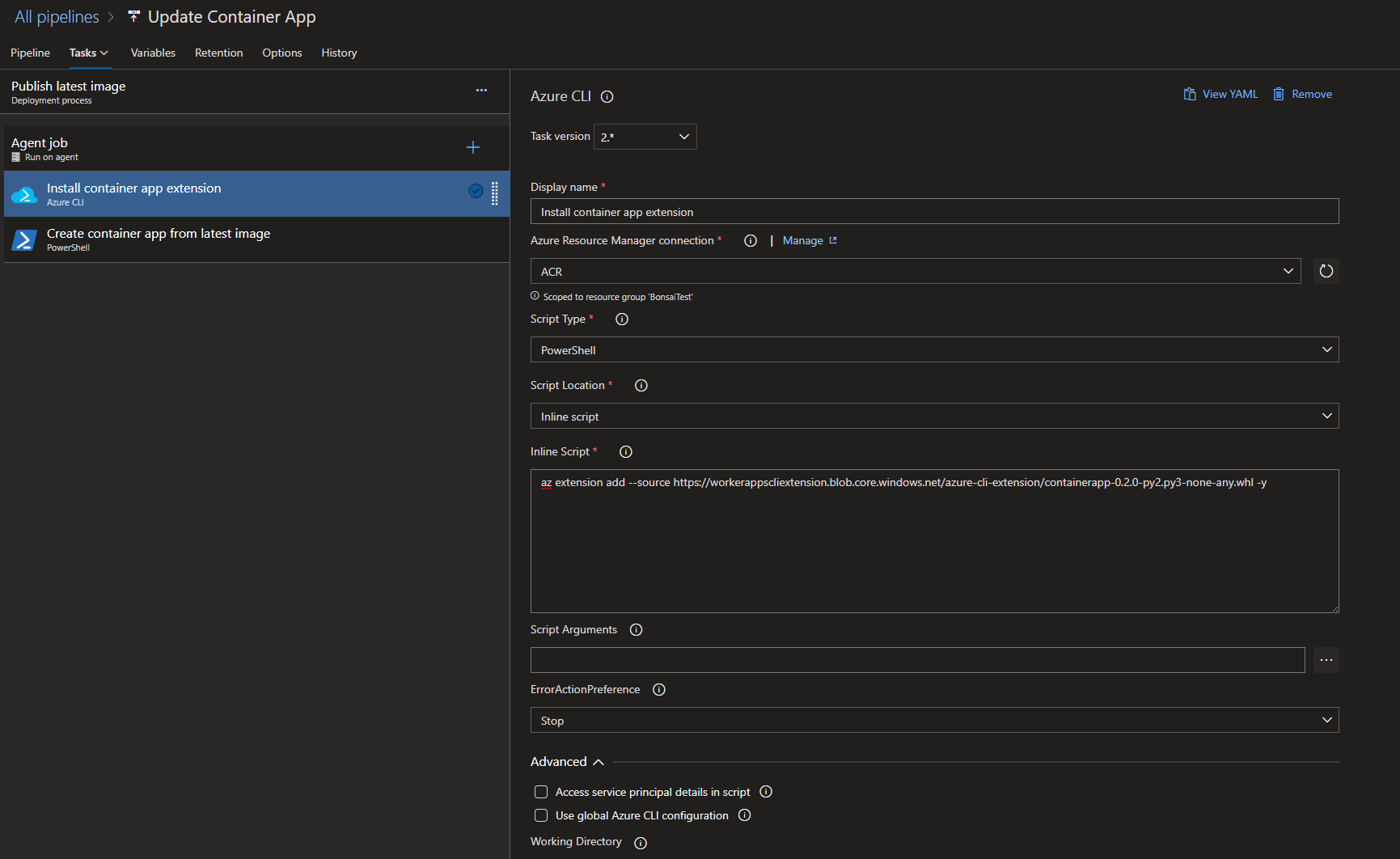Open the ACR connection dropdown

tap(916, 271)
